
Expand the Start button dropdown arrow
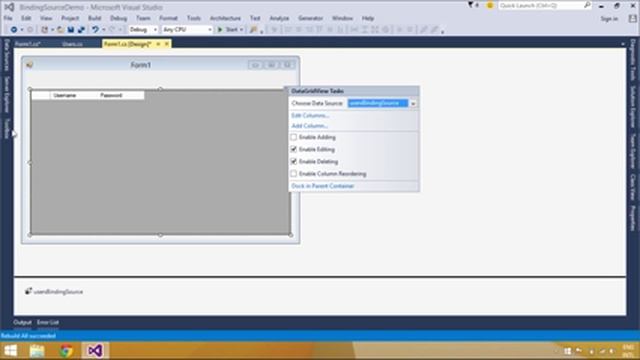pos(241,29)
